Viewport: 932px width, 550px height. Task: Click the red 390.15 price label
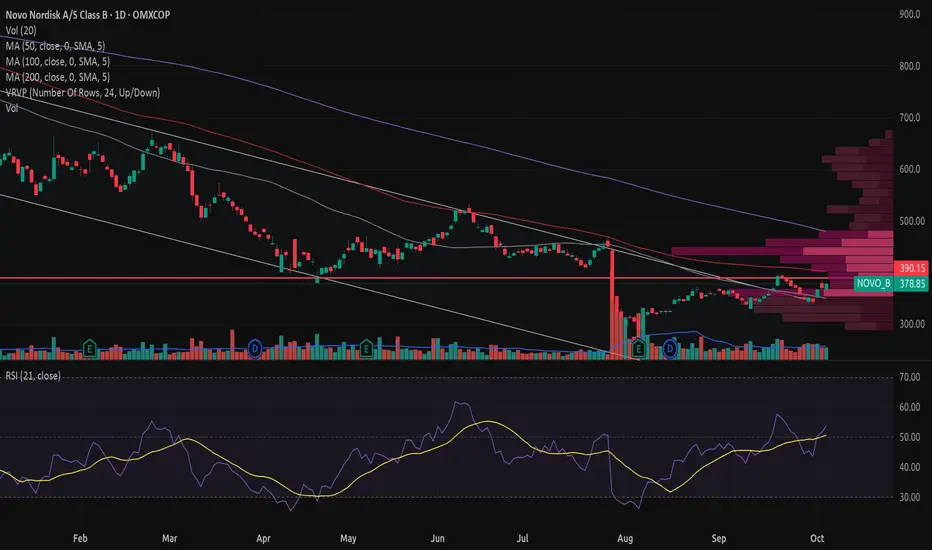tap(911, 268)
